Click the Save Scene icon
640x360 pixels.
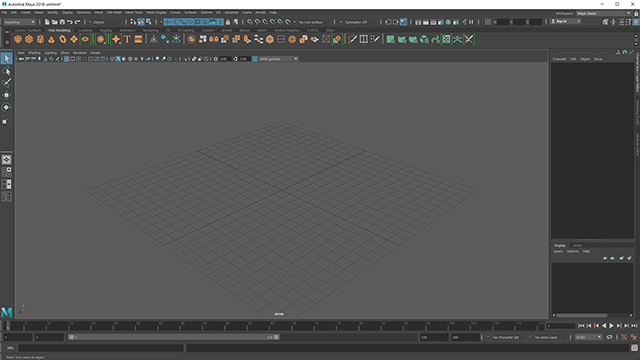click(x=62, y=22)
